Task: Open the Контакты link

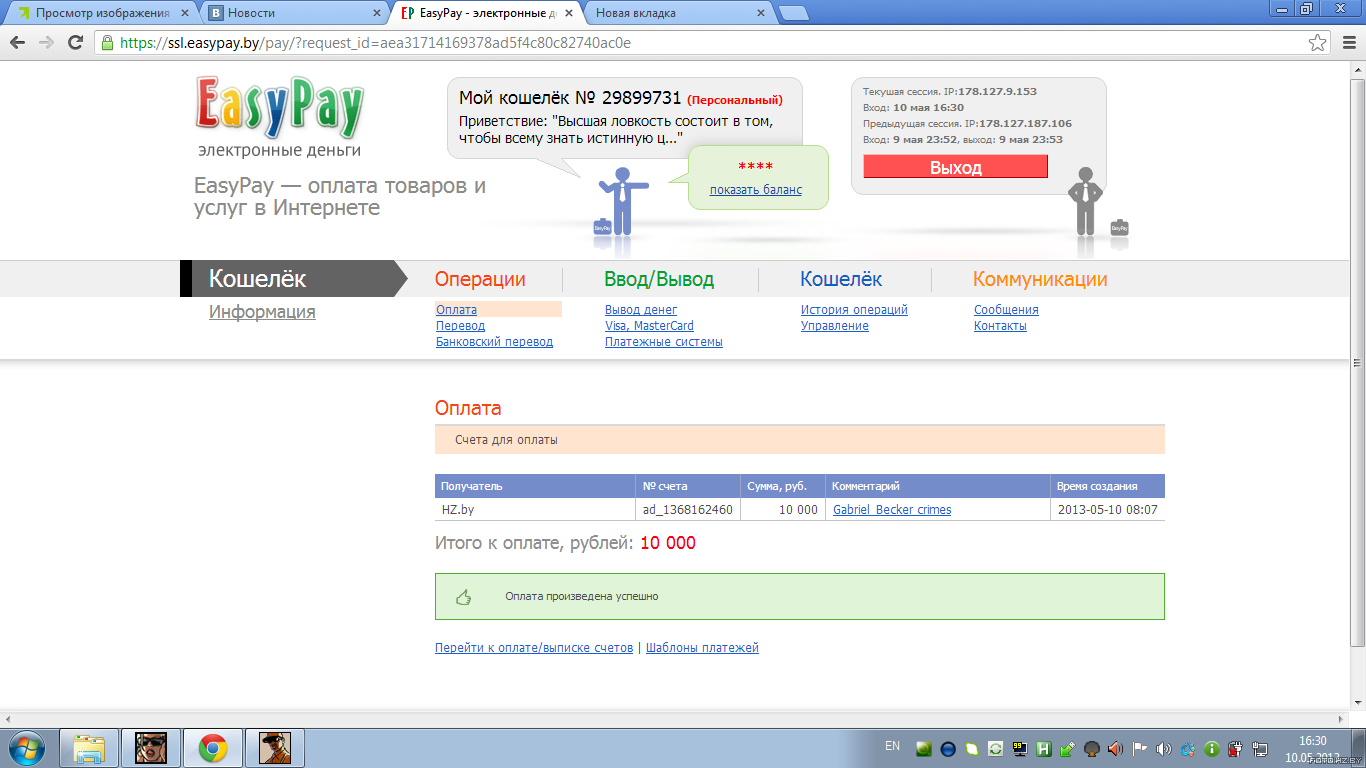Action: (1000, 326)
